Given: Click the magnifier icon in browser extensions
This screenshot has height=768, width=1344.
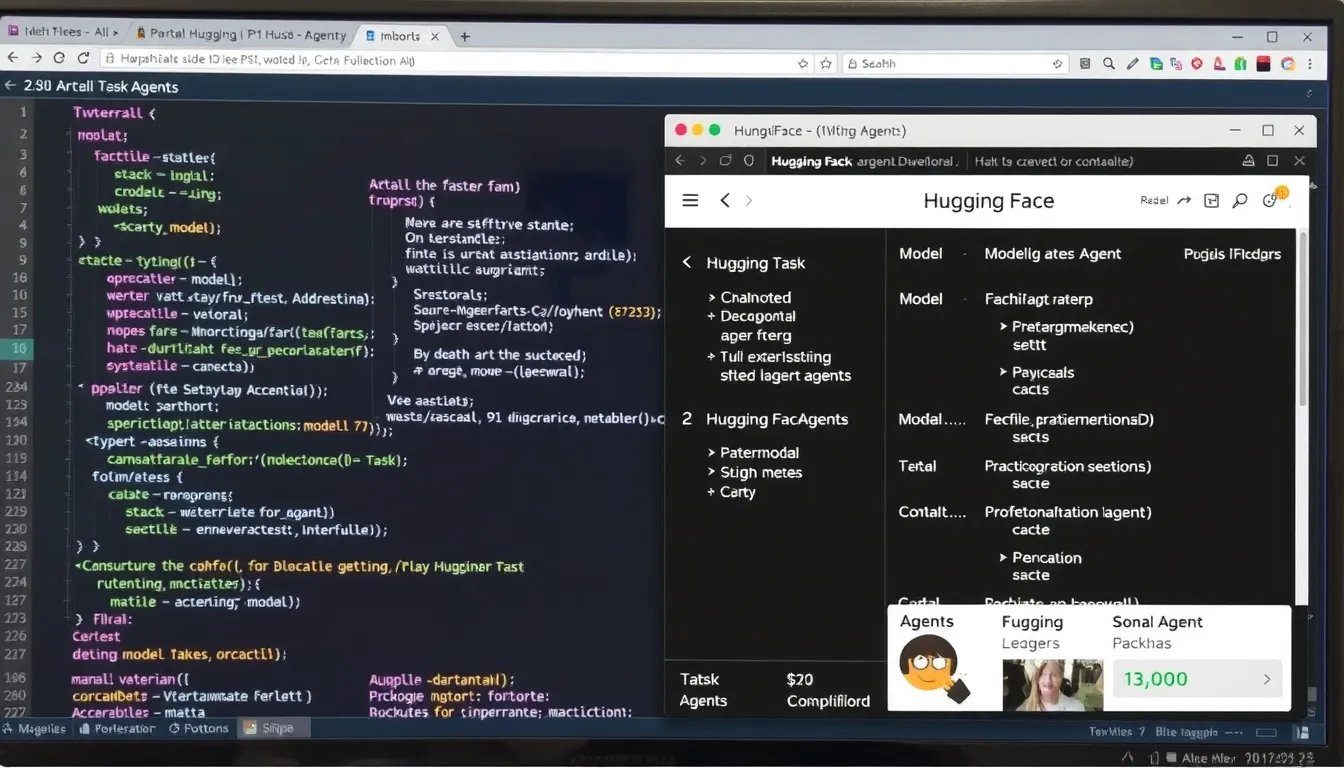Looking at the screenshot, I should pyautogui.click(x=1109, y=63).
